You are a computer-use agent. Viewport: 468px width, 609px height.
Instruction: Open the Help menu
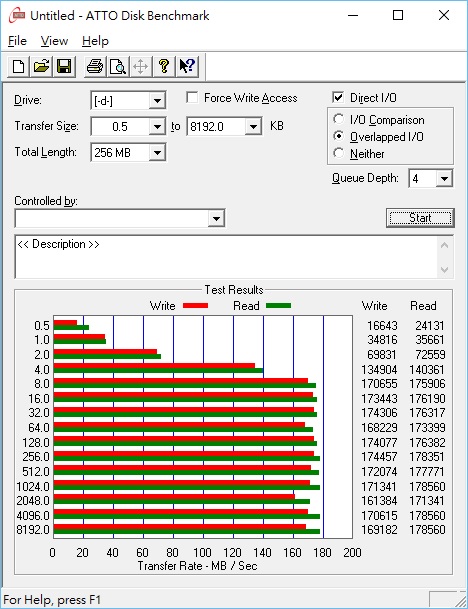pyautogui.click(x=95, y=41)
